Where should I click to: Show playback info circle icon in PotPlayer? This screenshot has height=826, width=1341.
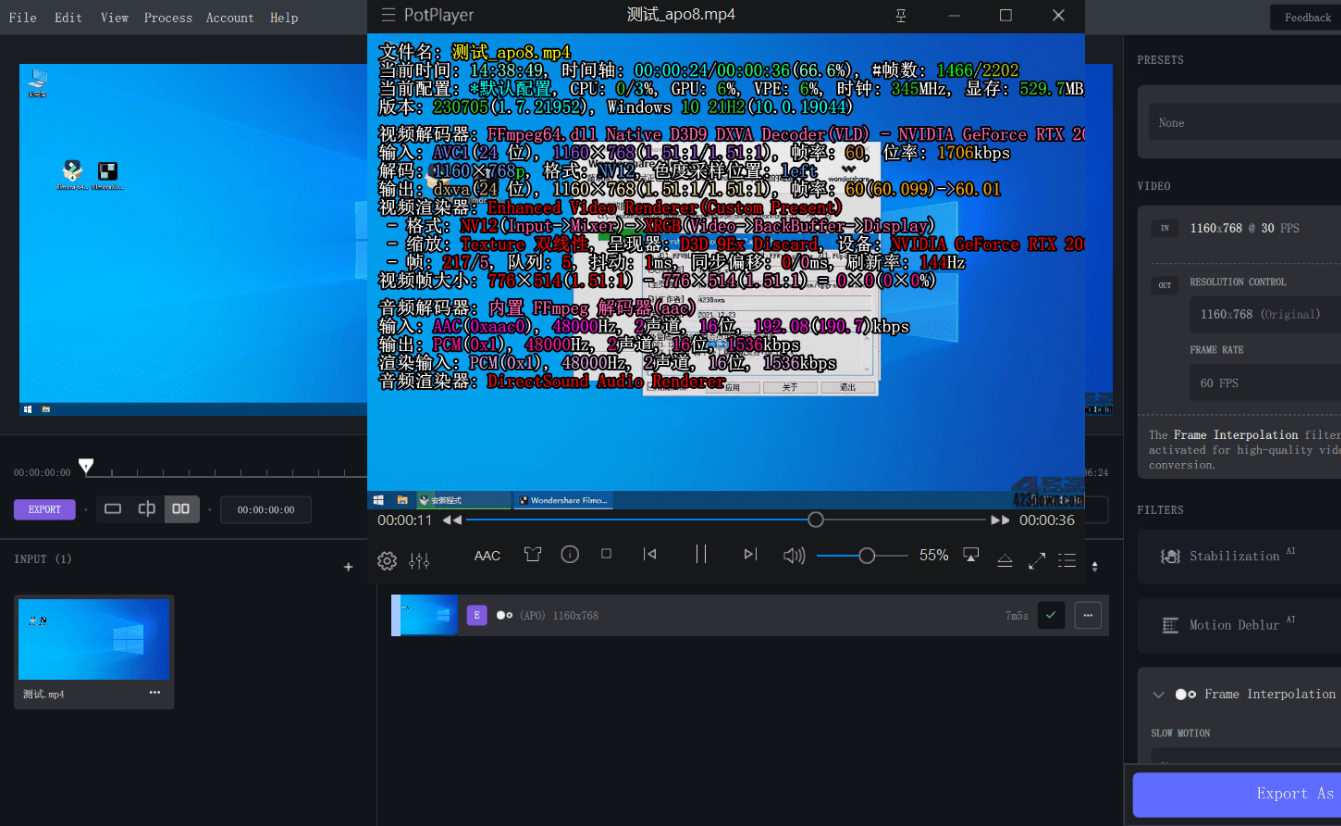(x=570, y=554)
